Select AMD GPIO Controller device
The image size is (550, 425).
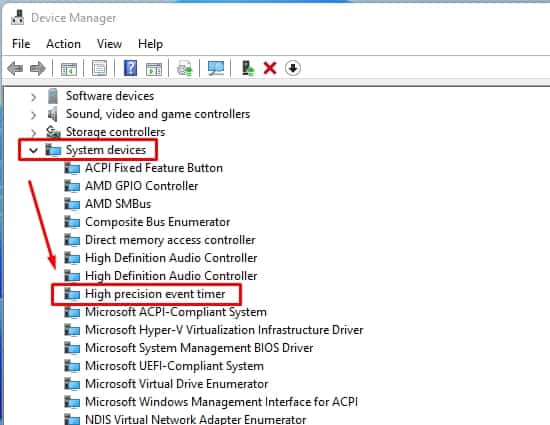coord(142,186)
